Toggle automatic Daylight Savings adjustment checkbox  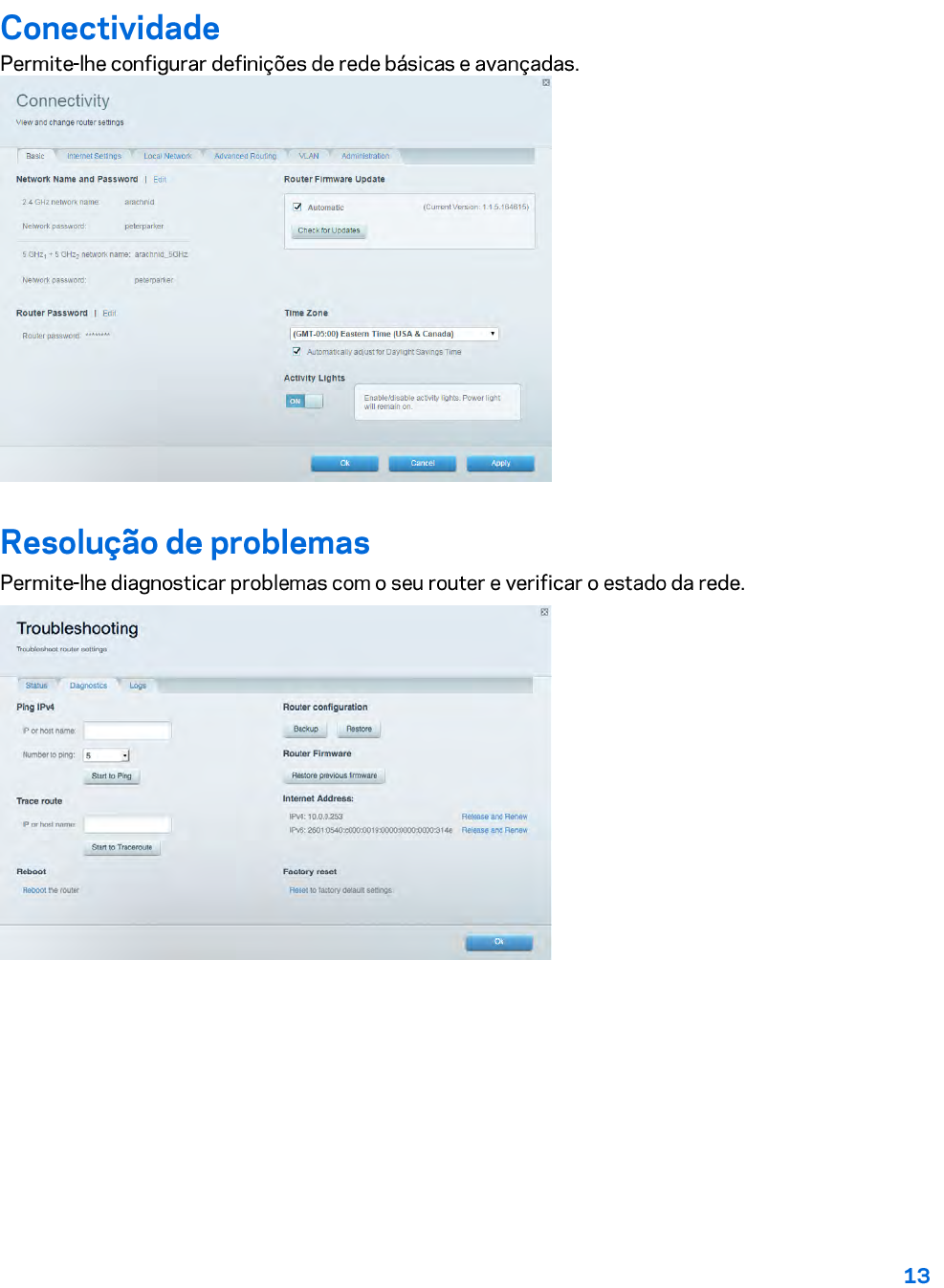coord(296,351)
